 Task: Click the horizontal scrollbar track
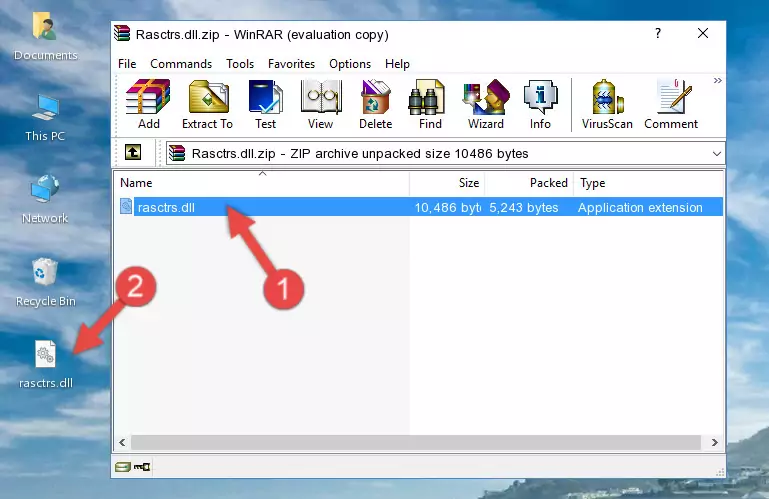pyautogui.click(x=416, y=442)
